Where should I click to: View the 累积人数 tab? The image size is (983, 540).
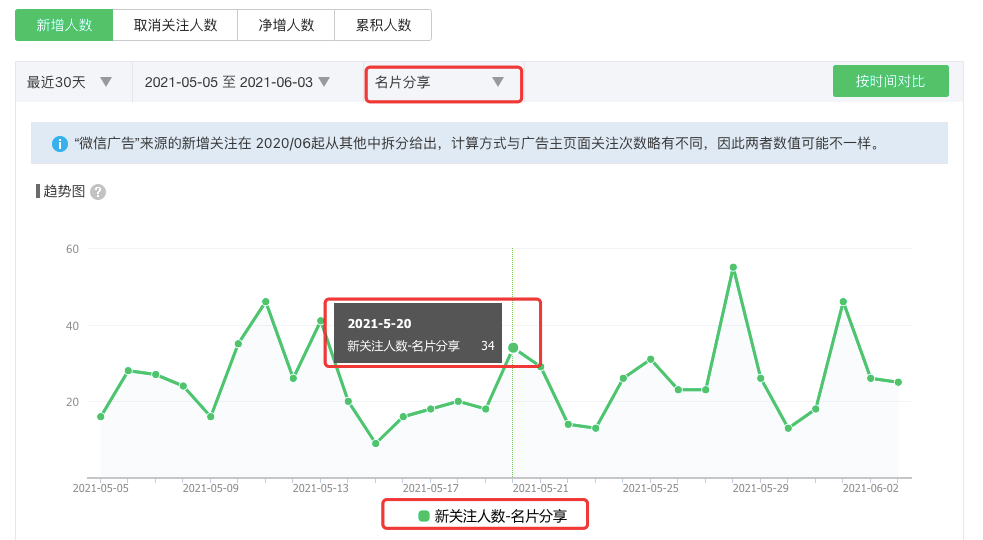(x=383, y=25)
